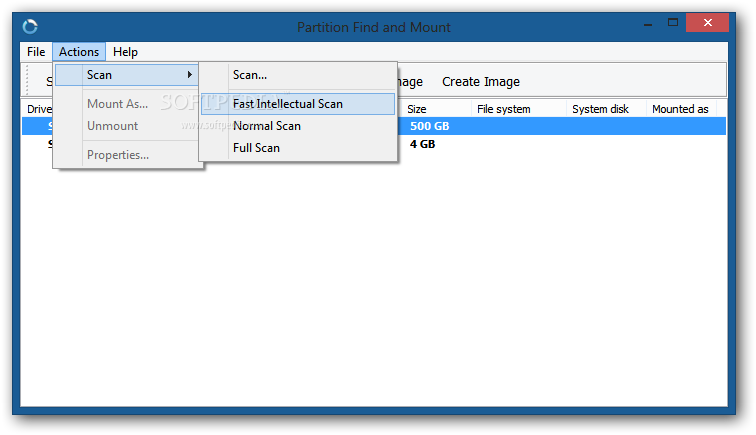Click the Scan submenu arrow indicator
This screenshot has width=756, height=435.
190,75
